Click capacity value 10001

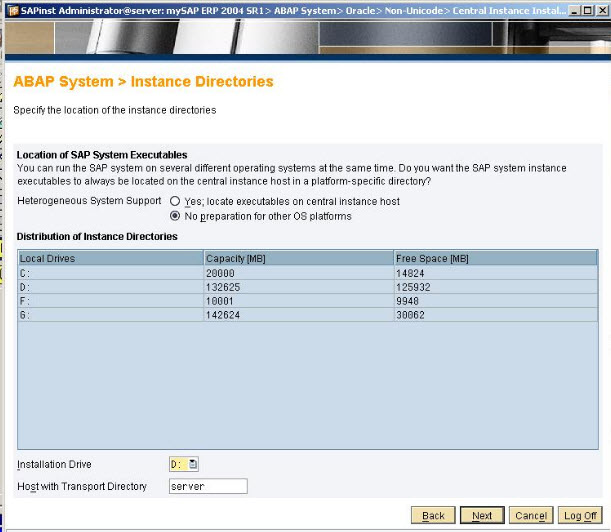tap(220, 301)
